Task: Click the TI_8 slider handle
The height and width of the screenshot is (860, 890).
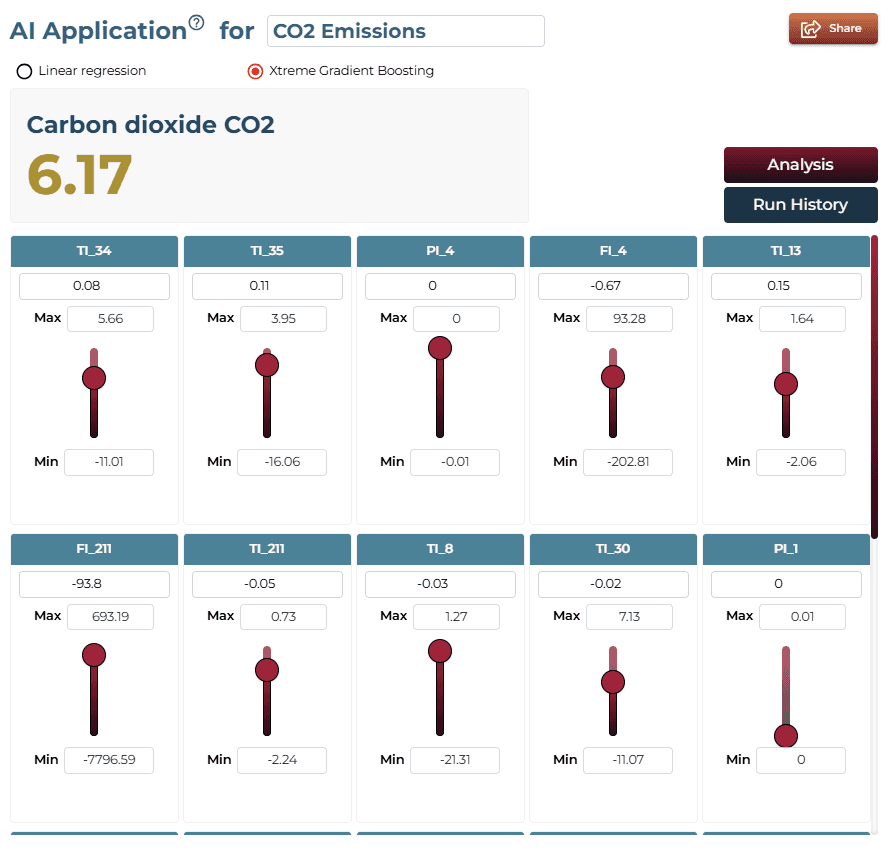Action: [440, 651]
